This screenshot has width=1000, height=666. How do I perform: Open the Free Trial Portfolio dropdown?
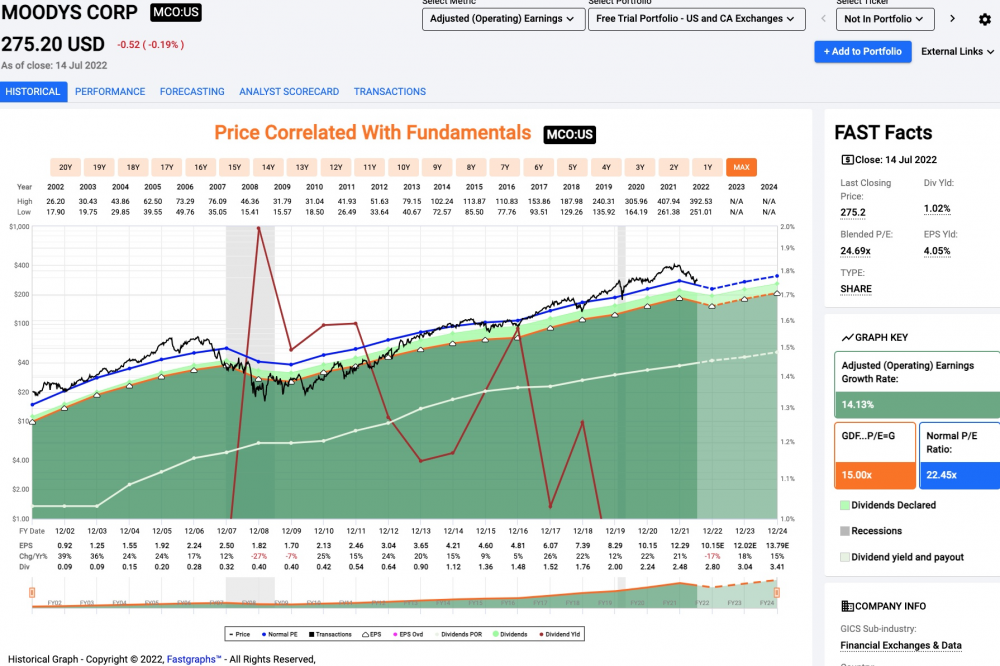click(696, 19)
